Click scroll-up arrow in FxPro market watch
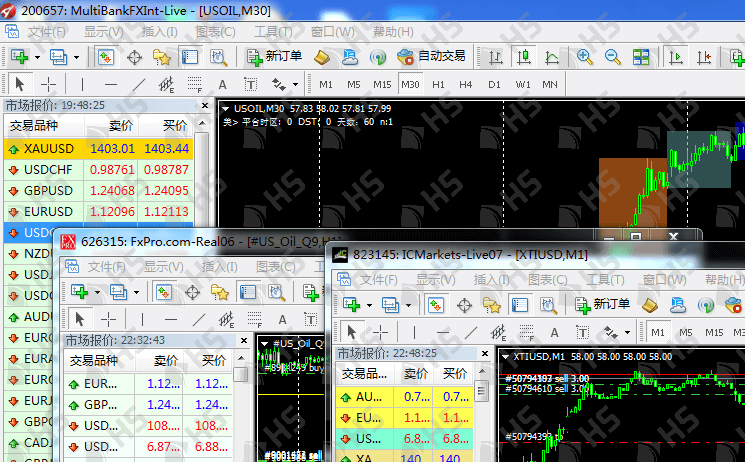 (x=241, y=358)
